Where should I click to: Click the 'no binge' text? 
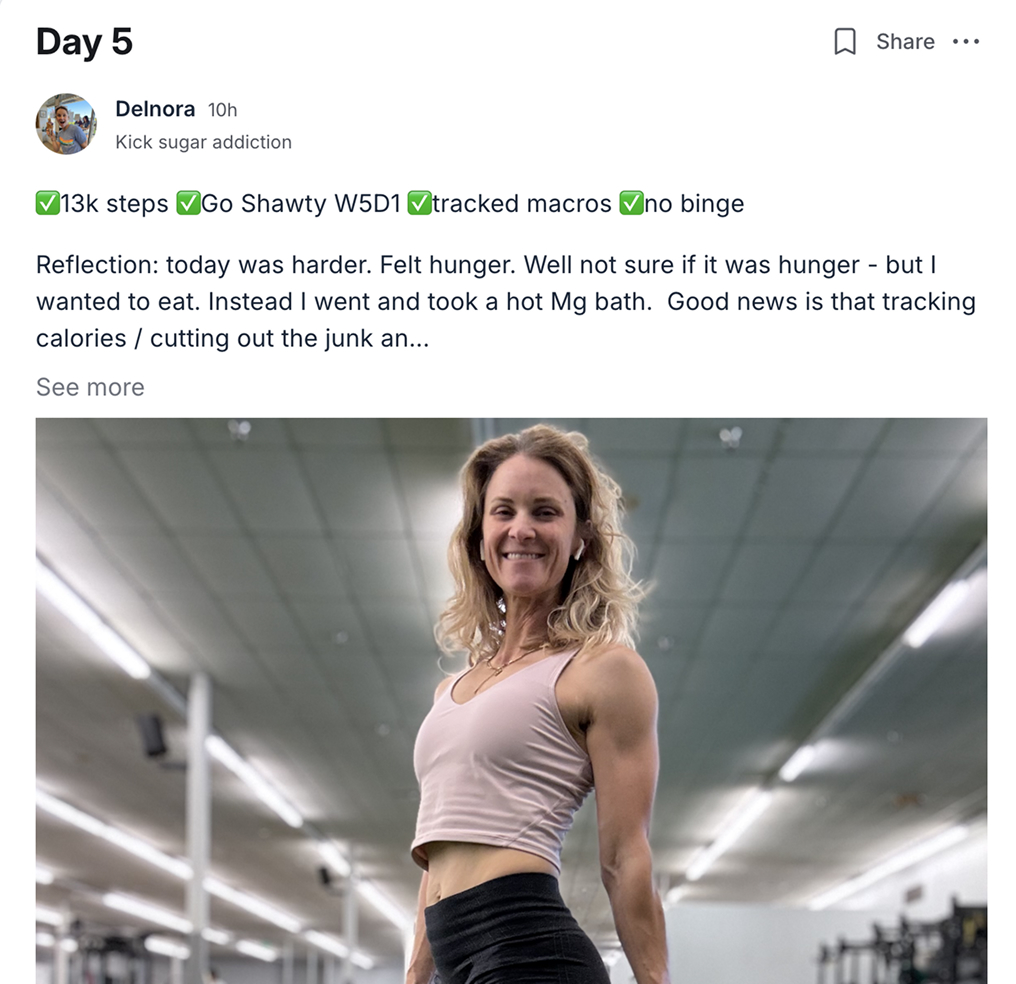click(x=694, y=203)
